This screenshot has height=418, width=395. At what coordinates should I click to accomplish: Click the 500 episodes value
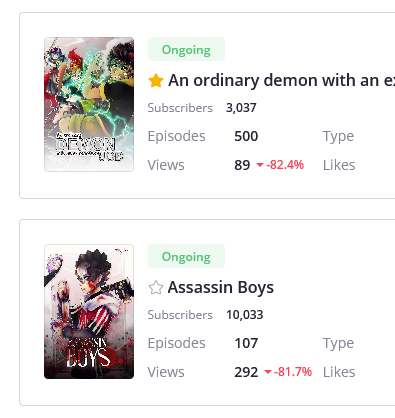[x=246, y=136]
